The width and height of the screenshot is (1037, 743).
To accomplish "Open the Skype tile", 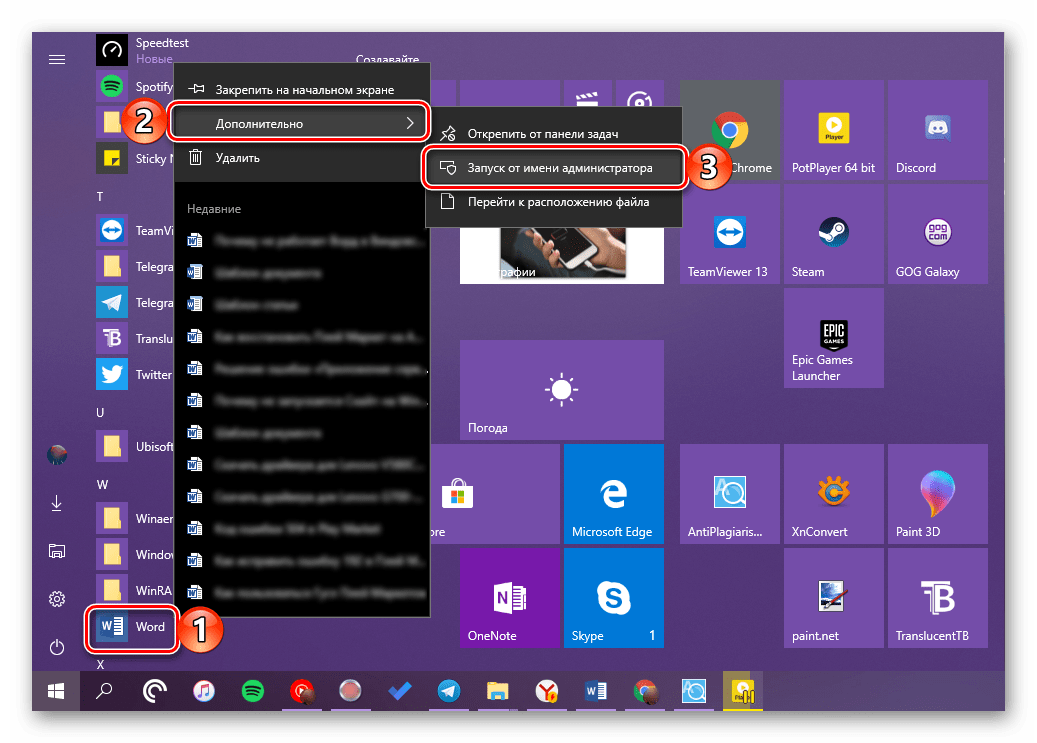I will pyautogui.click(x=613, y=597).
